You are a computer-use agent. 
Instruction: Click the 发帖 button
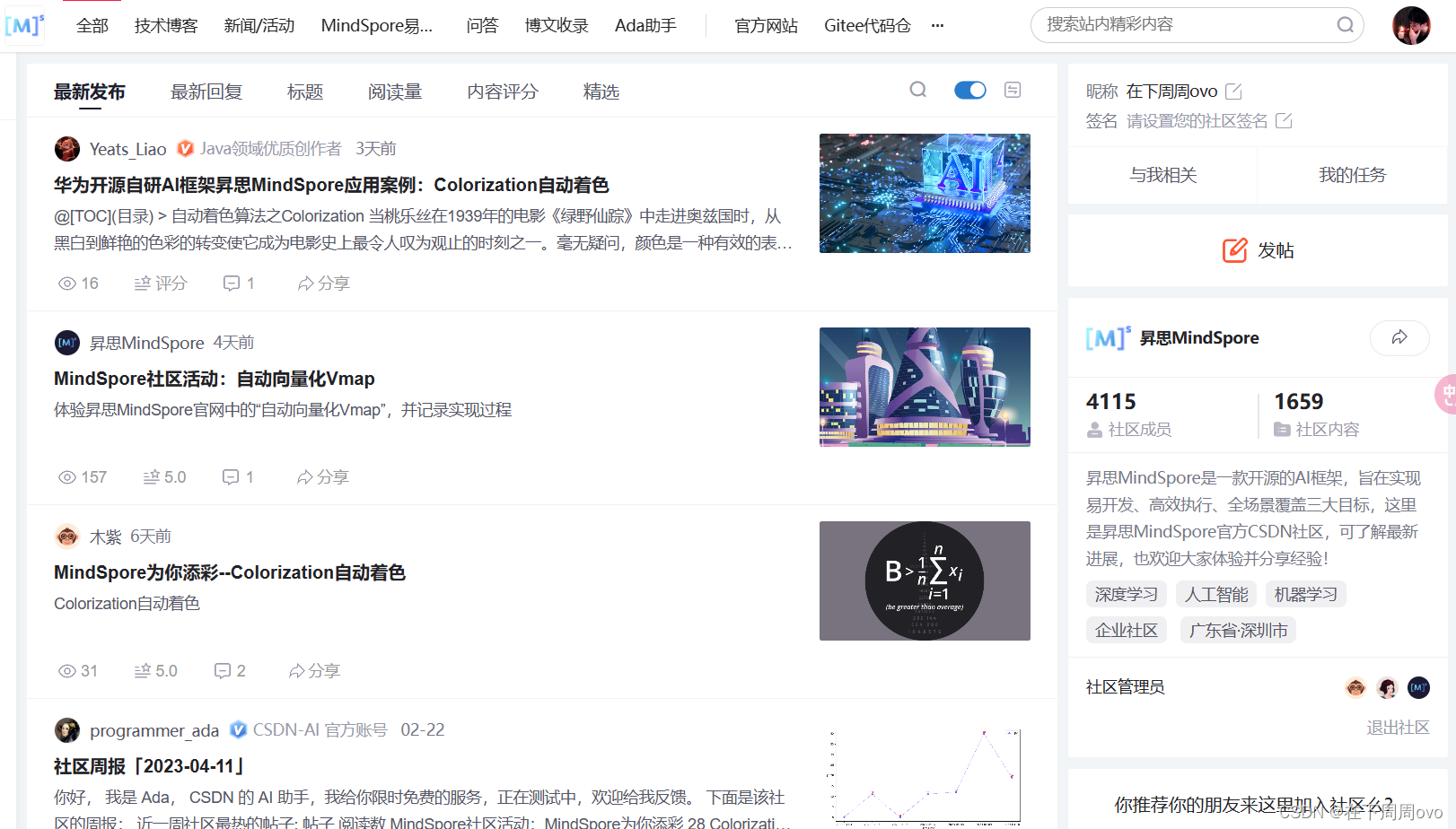pos(1258,250)
